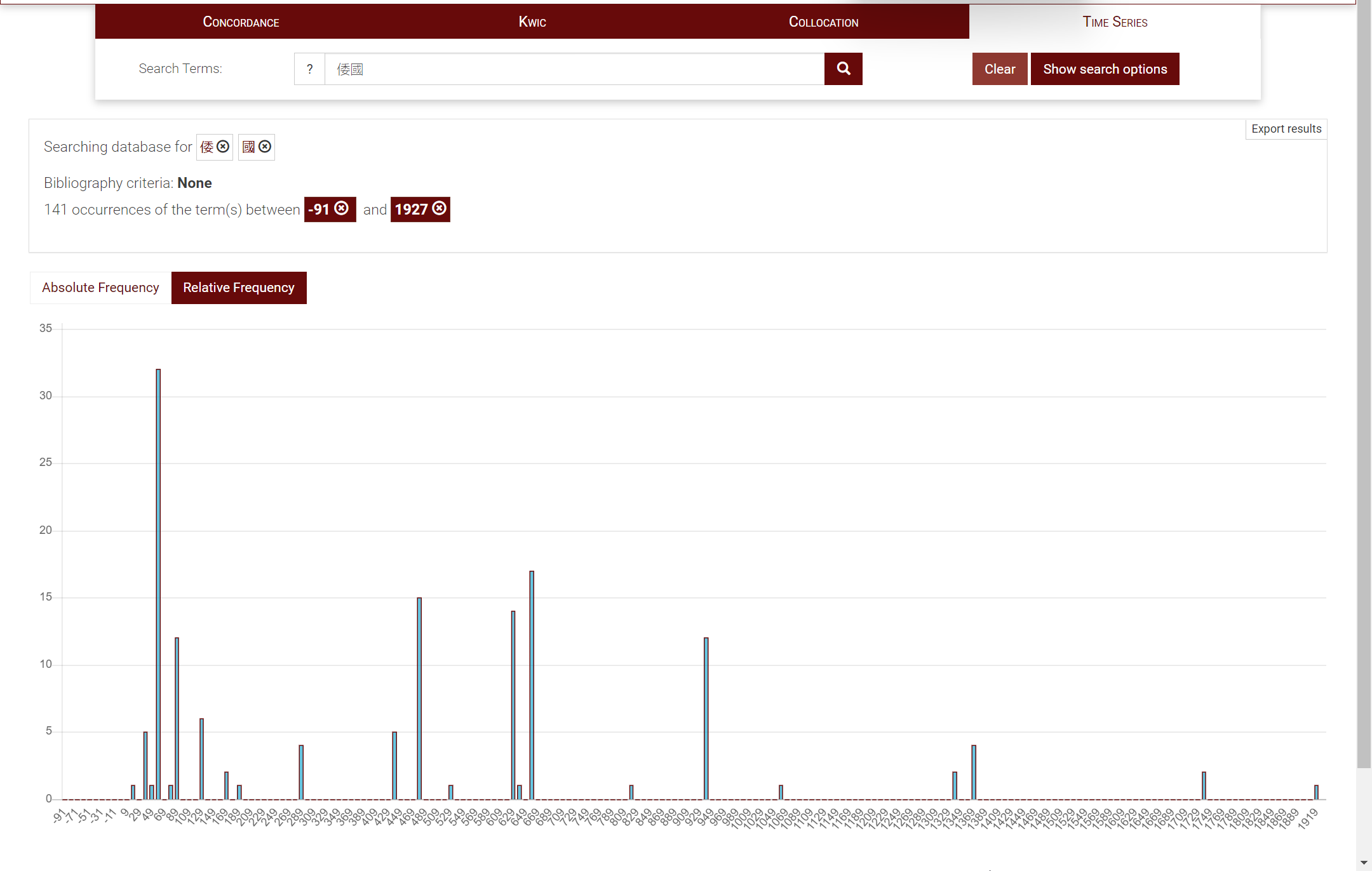Click the question mark help icon

(309, 69)
